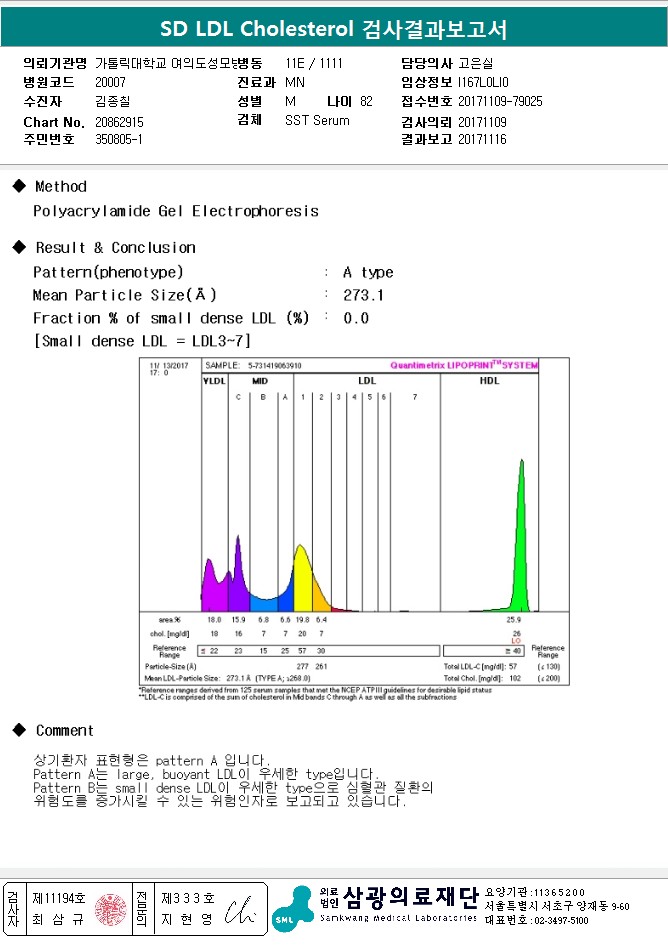This screenshot has width=668, height=947.
Task: Select 'Polyacrylamide Gel Electrophoresis' text
Action: click(176, 211)
